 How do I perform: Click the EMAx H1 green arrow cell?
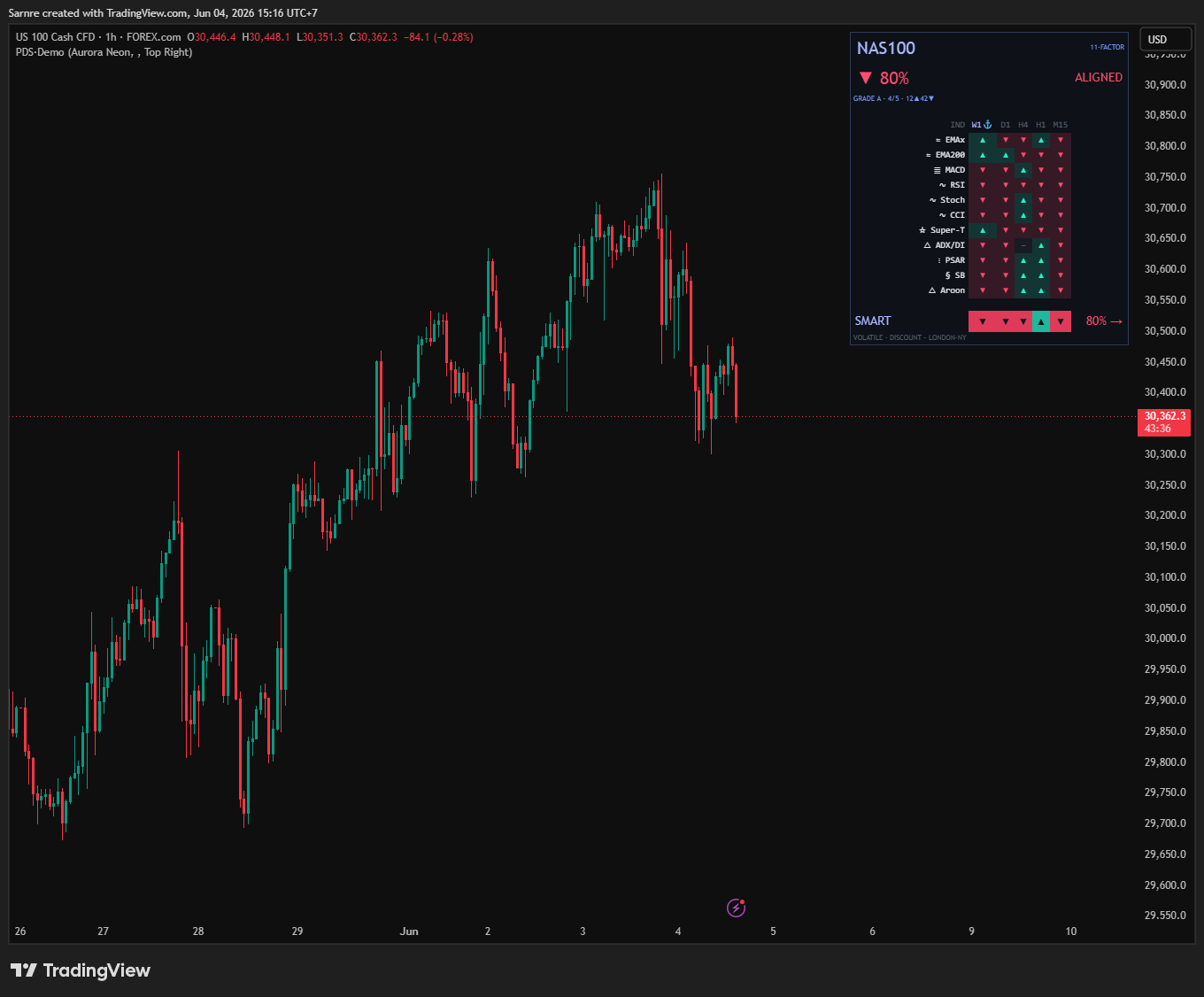1041,140
